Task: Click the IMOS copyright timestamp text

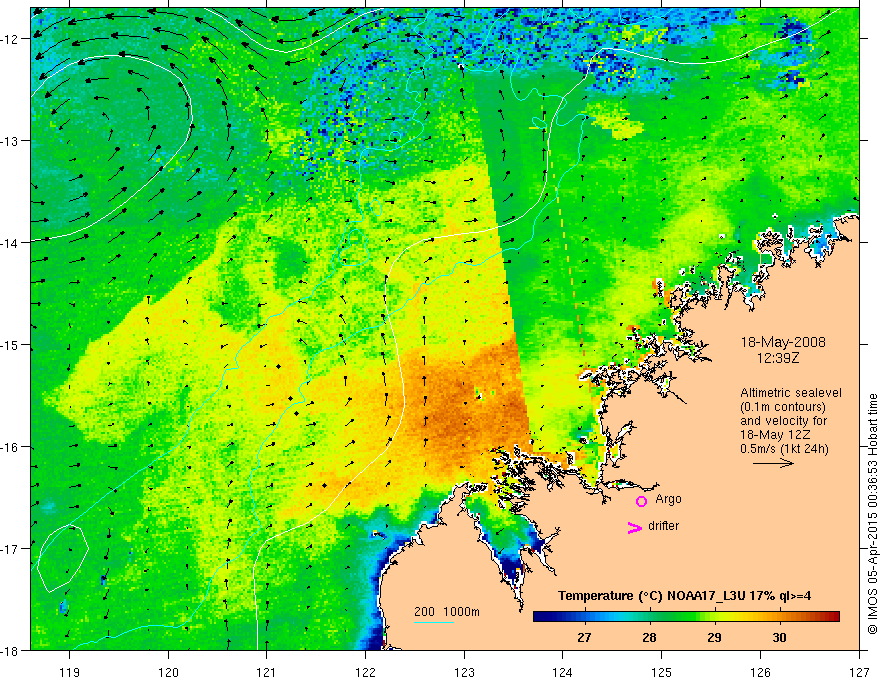Action: 873,514
